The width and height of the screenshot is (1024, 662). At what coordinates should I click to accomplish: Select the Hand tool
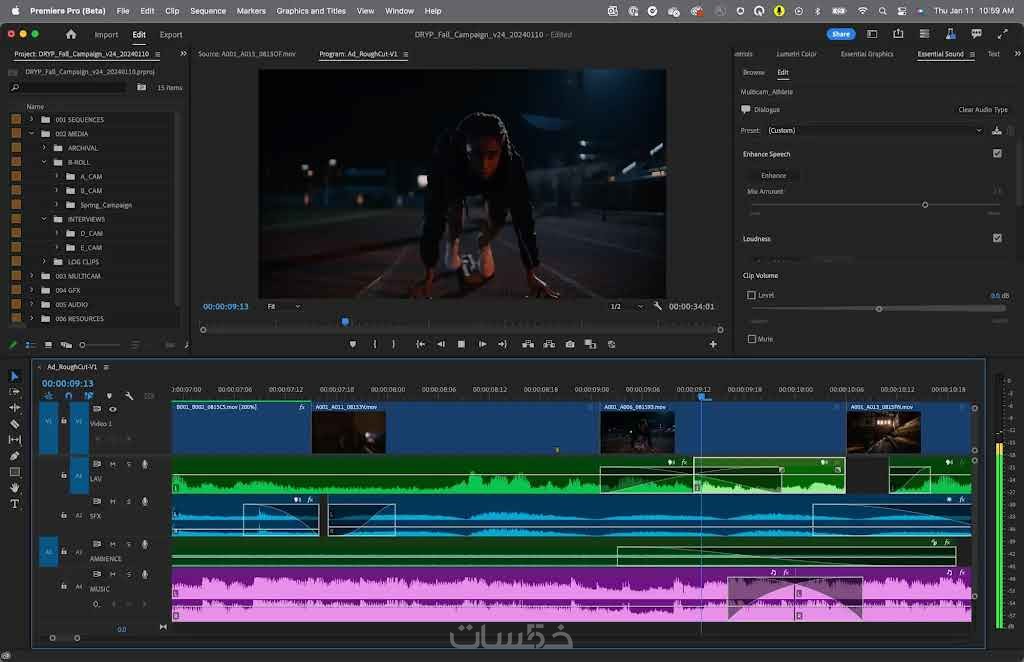pyautogui.click(x=14, y=488)
